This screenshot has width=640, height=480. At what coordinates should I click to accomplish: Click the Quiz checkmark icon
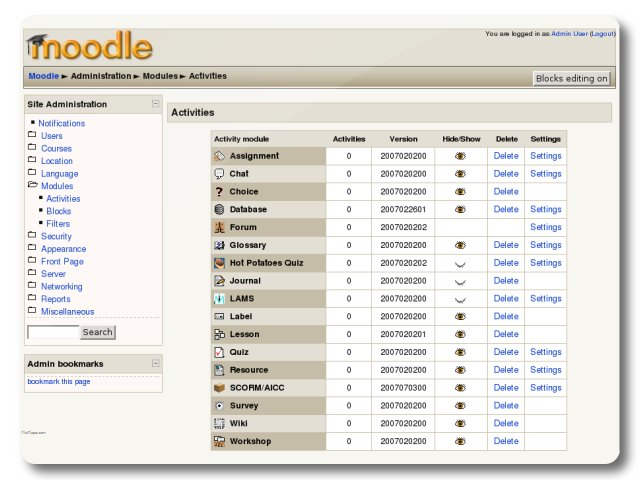tap(219, 352)
